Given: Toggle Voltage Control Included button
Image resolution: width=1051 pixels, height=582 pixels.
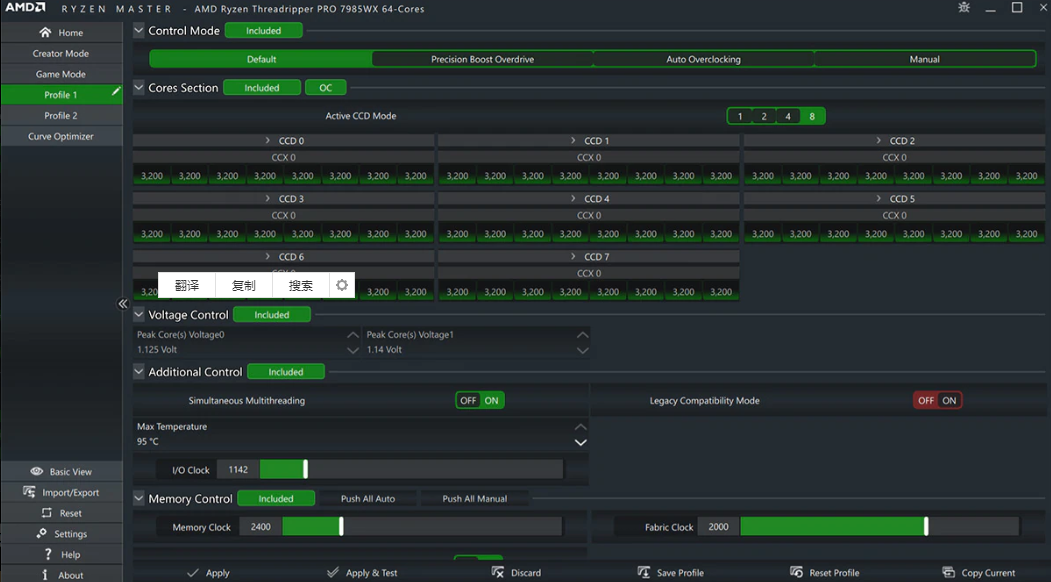Looking at the screenshot, I should [271, 315].
